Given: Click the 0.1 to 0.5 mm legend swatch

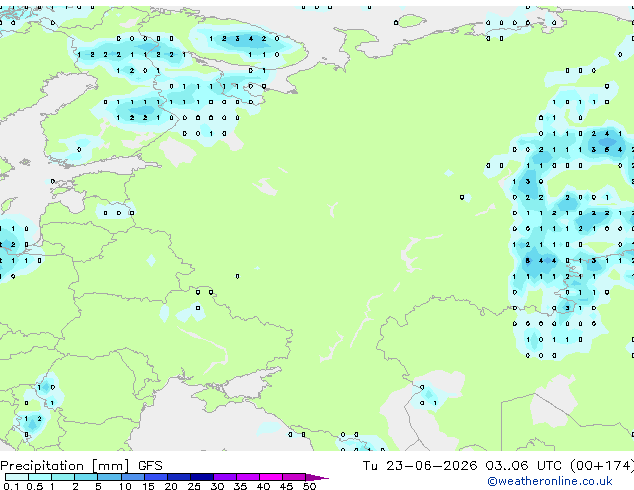Looking at the screenshot, I should click(17, 477).
